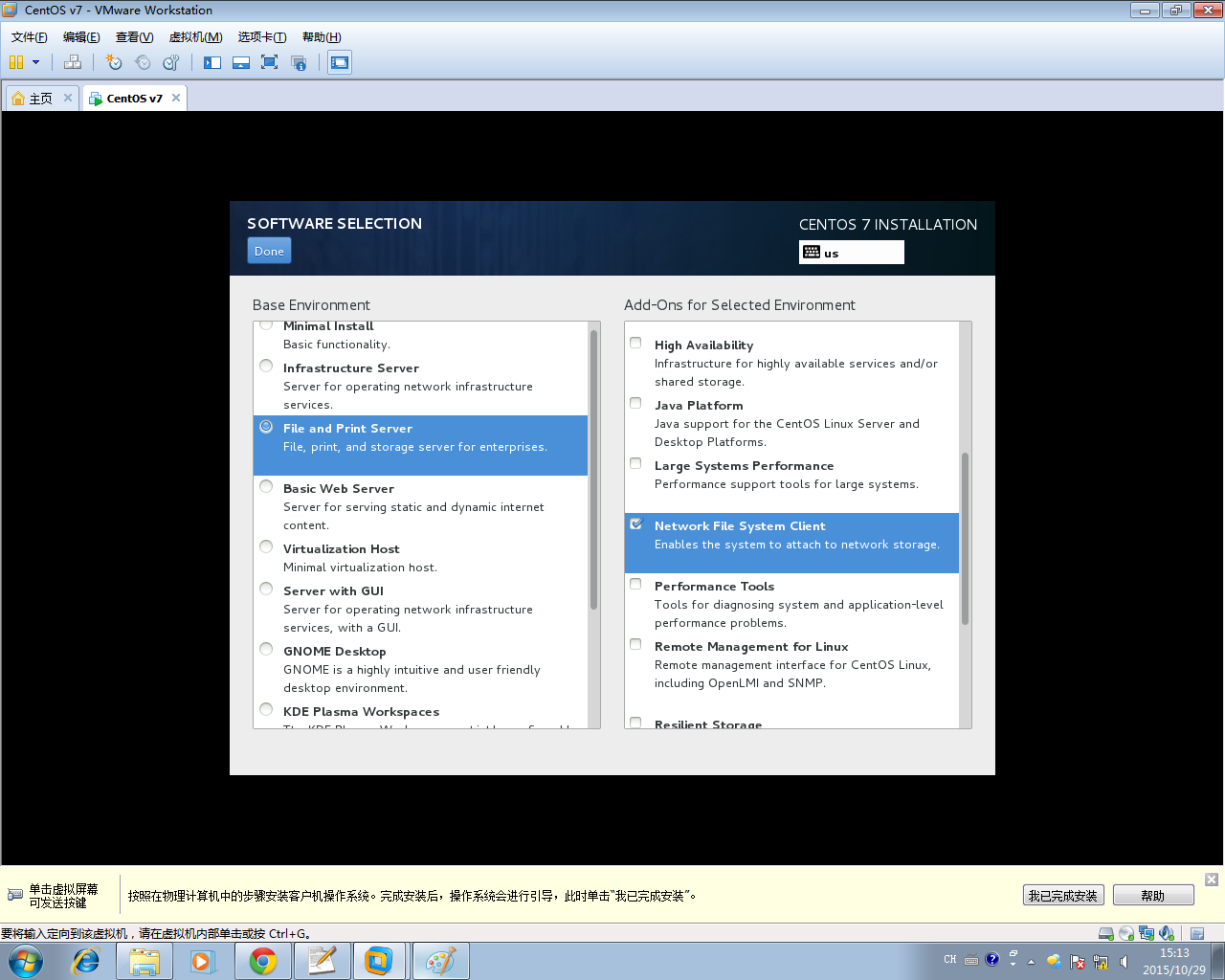Open the 帮助(H) menu
The width and height of the screenshot is (1225, 980).
click(322, 37)
